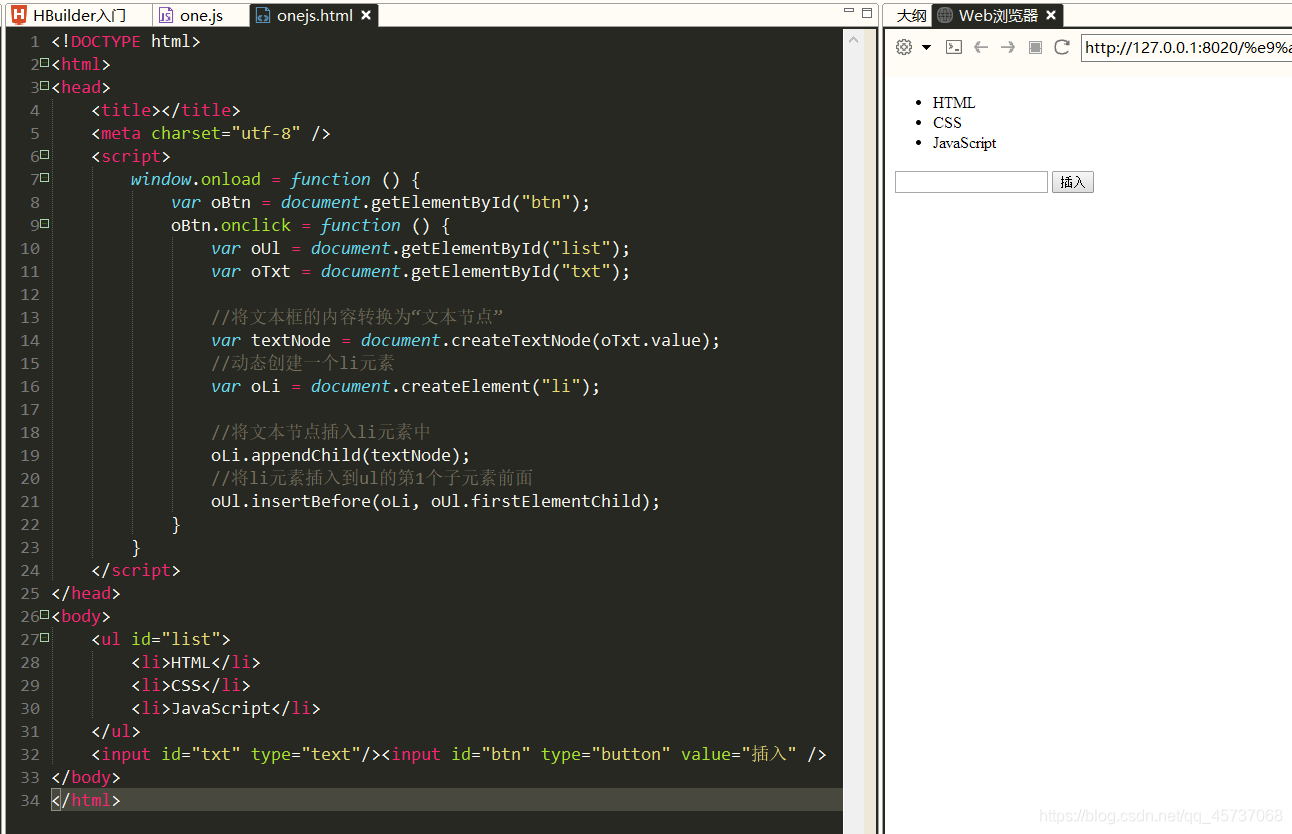Go back in the Web browser panel

(981, 47)
